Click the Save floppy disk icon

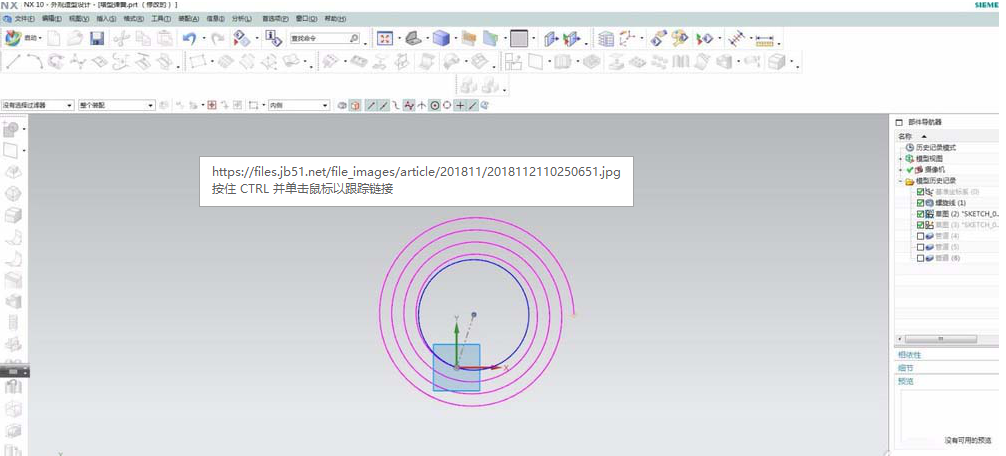(97, 38)
